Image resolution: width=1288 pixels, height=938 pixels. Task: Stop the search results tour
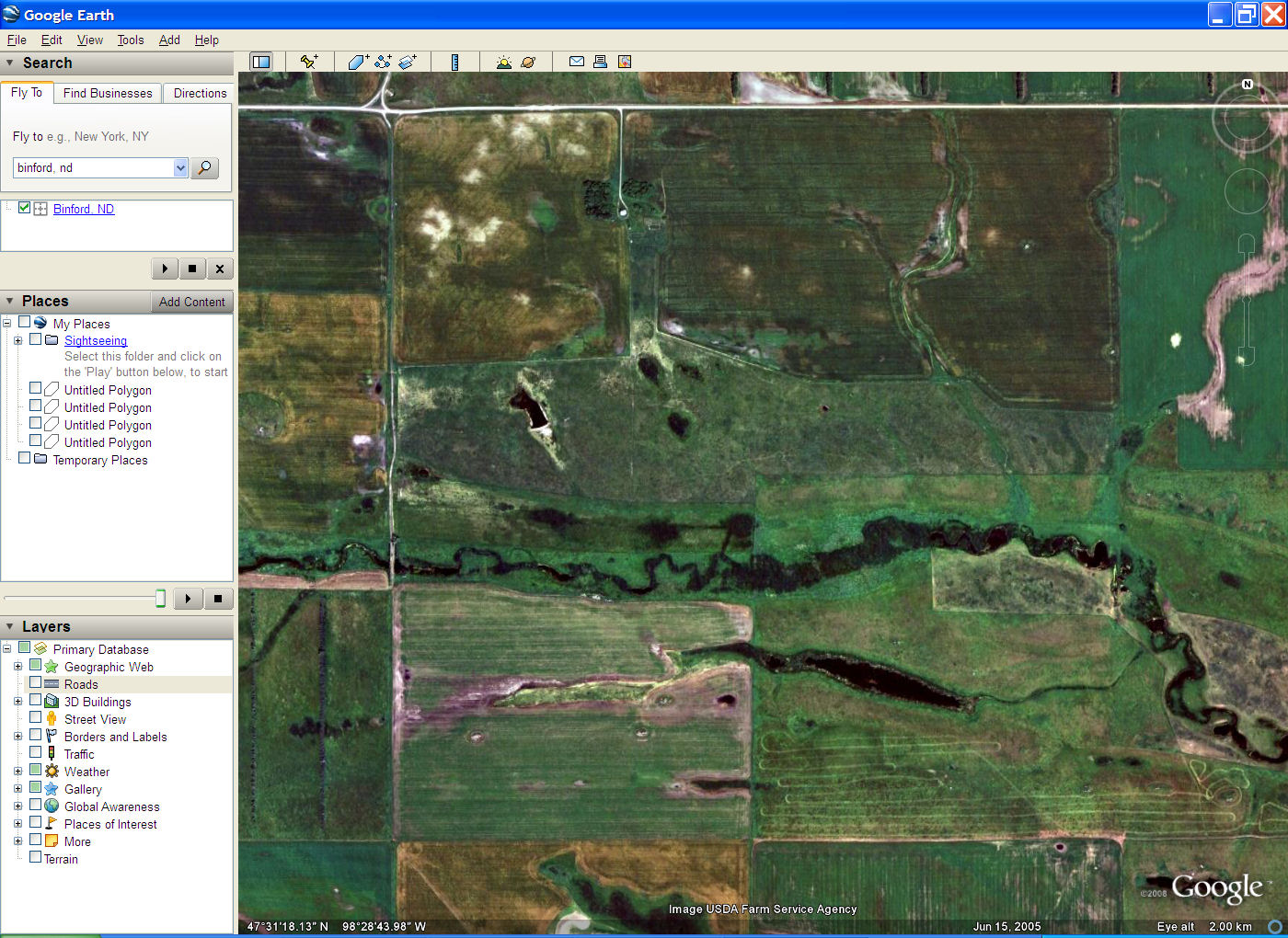pos(192,269)
